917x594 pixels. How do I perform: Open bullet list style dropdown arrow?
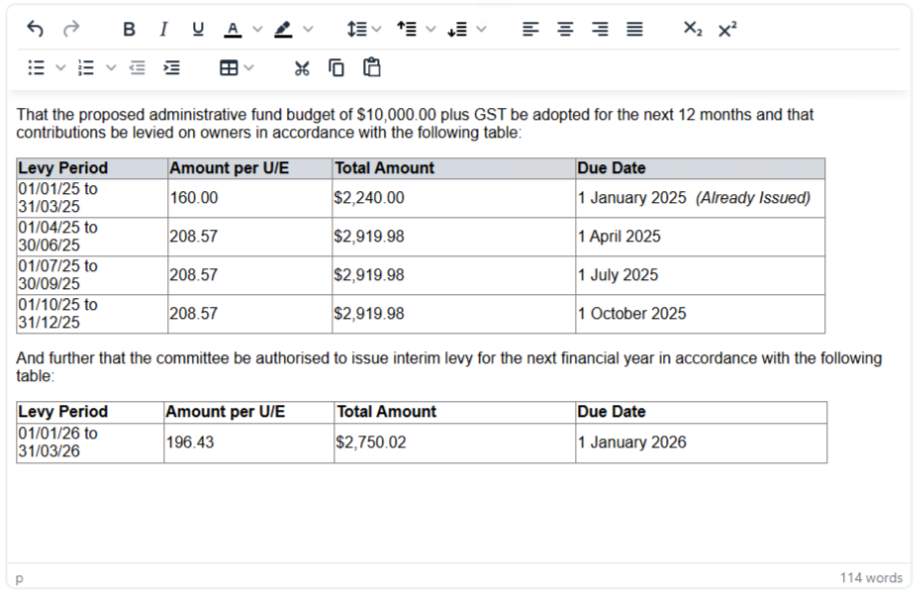[60, 68]
